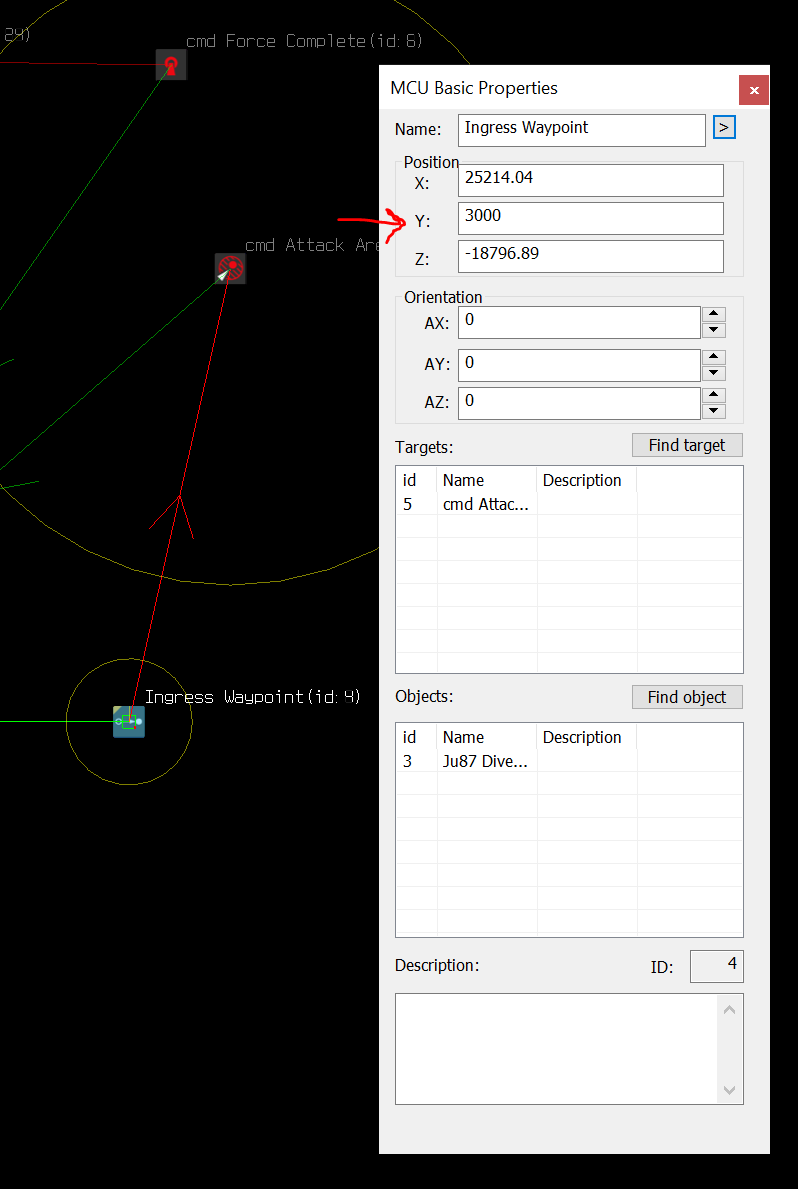Click the id column header in Objects
This screenshot has height=1189, width=798.
[x=416, y=738]
